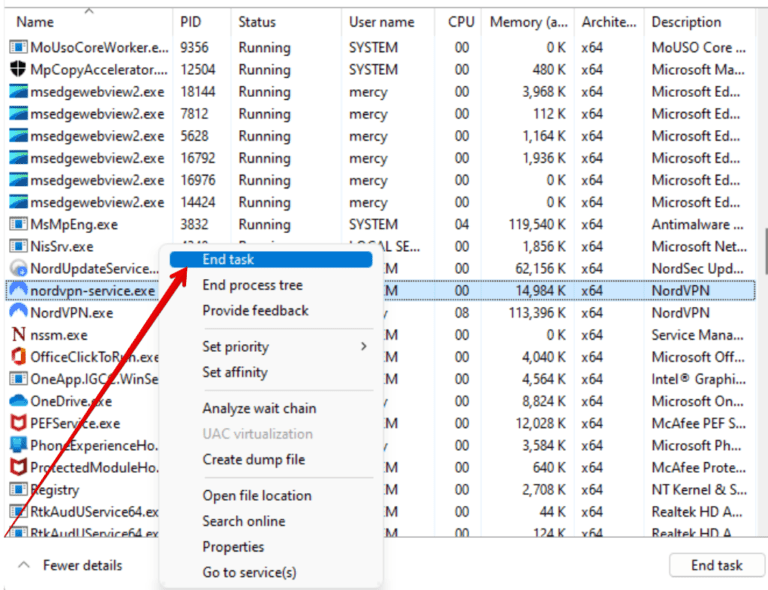The height and width of the screenshot is (590, 768).
Task: Choose Open file location
Action: 257,496
